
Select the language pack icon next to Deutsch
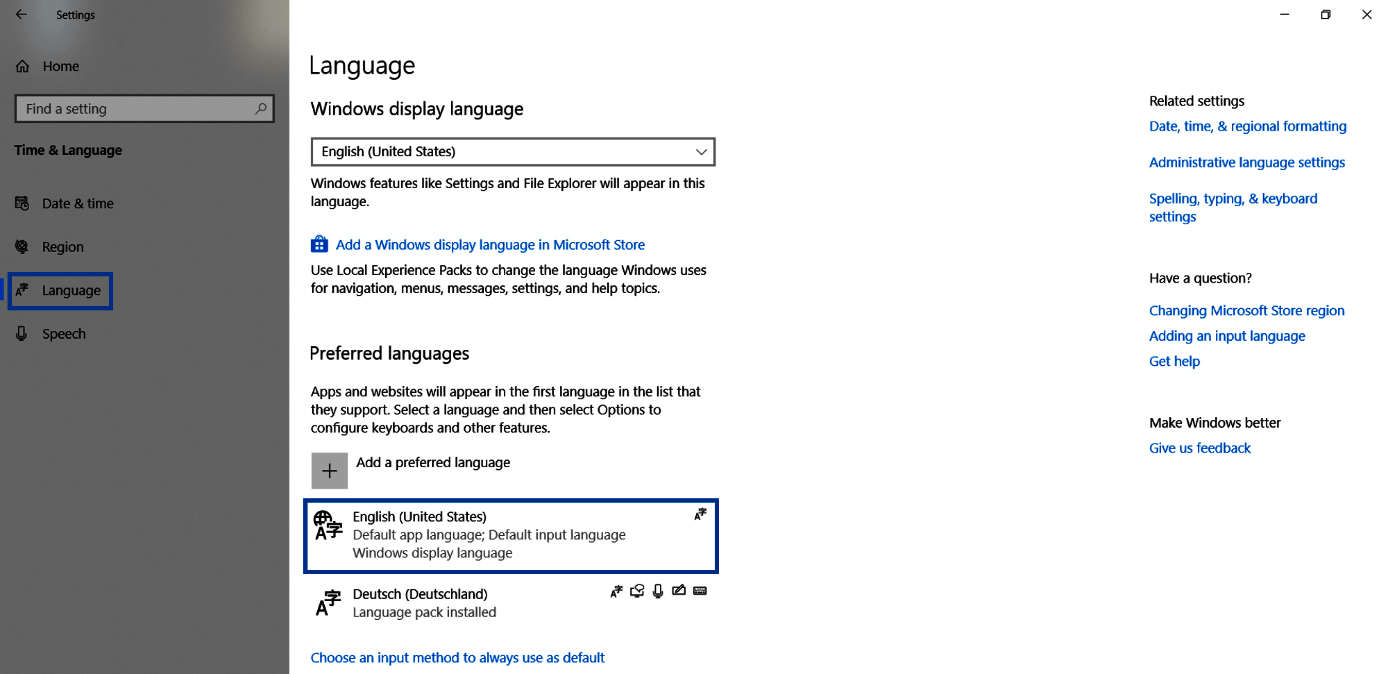[x=616, y=591]
